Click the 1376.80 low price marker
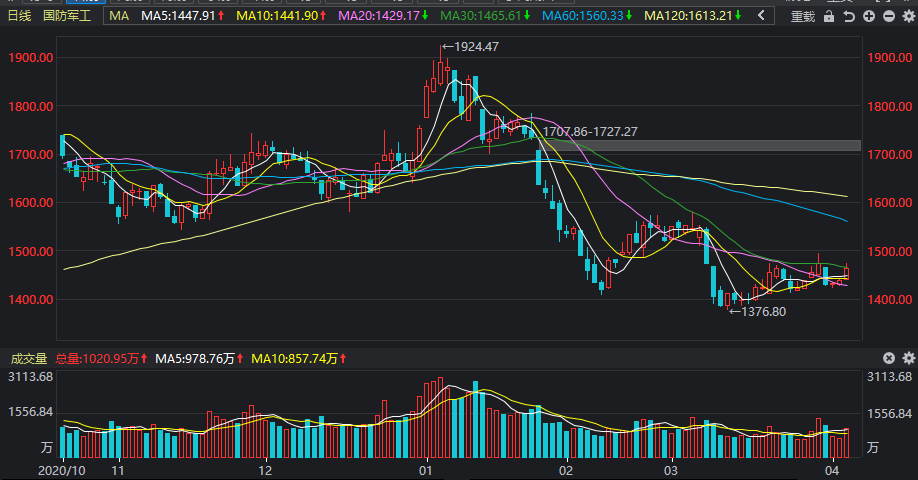Image resolution: width=918 pixels, height=480 pixels. click(x=758, y=311)
